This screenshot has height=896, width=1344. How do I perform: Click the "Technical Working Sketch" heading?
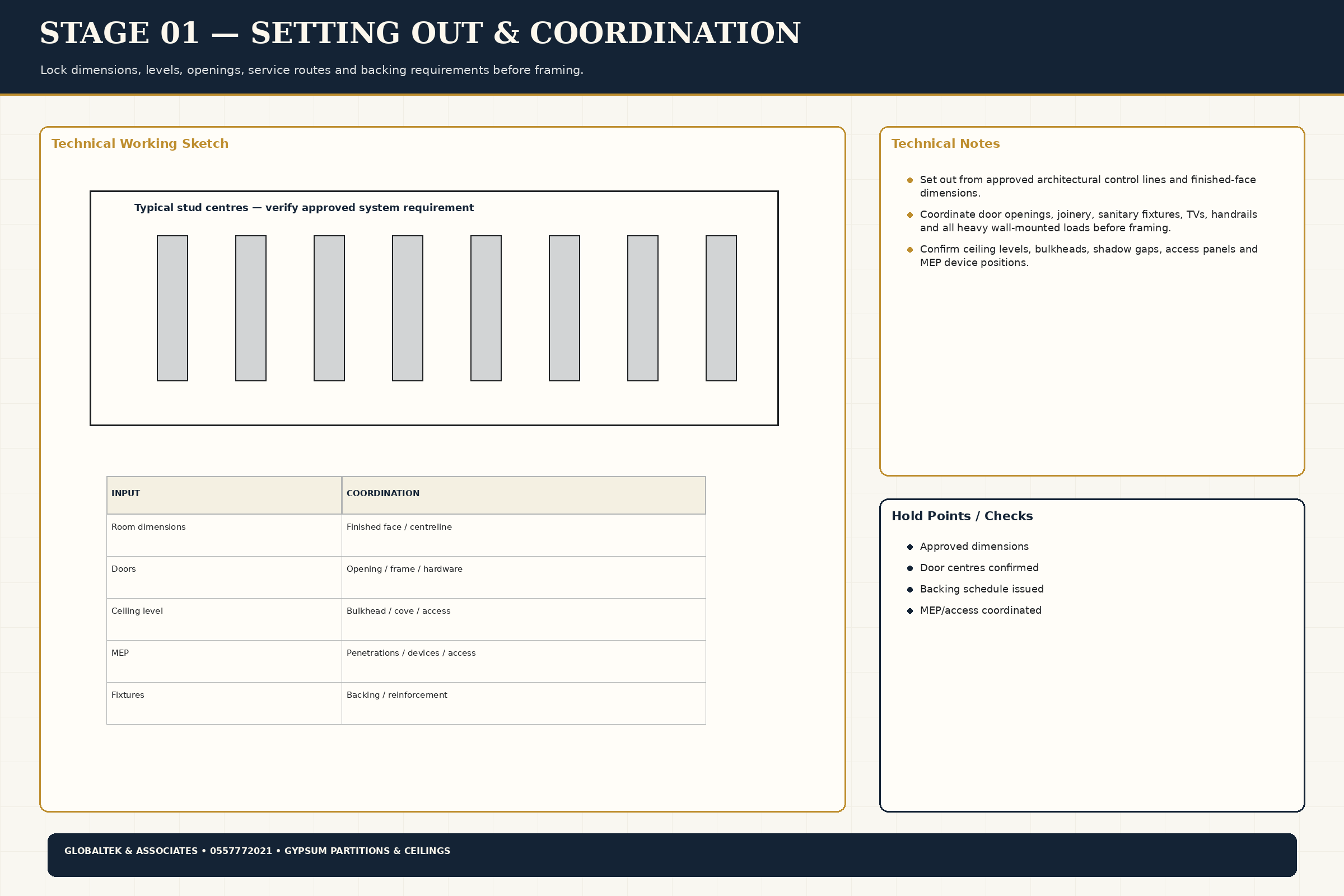140,143
